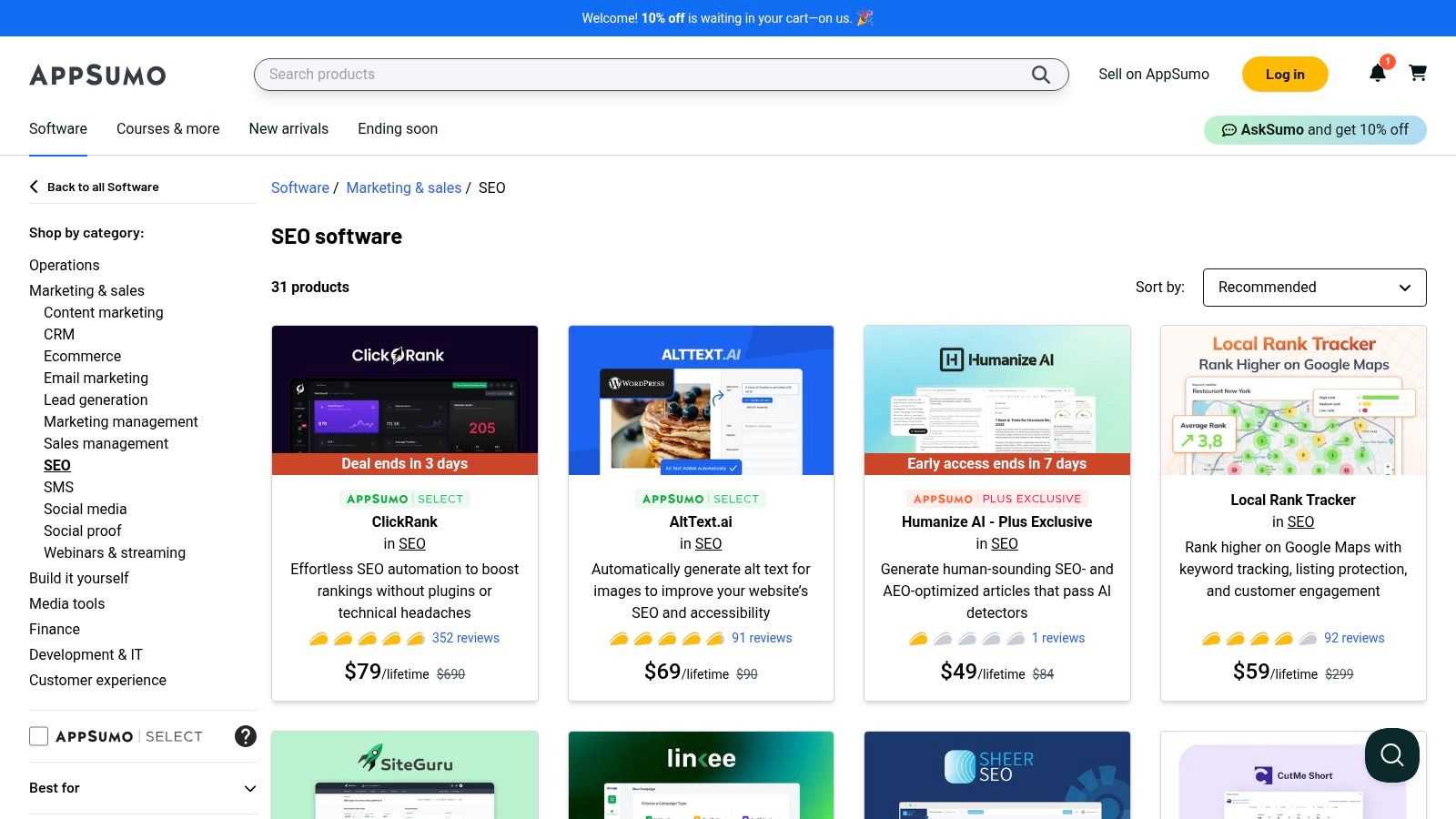Open the AltText.ai product image
This screenshot has width=1456, height=819.
(x=701, y=400)
